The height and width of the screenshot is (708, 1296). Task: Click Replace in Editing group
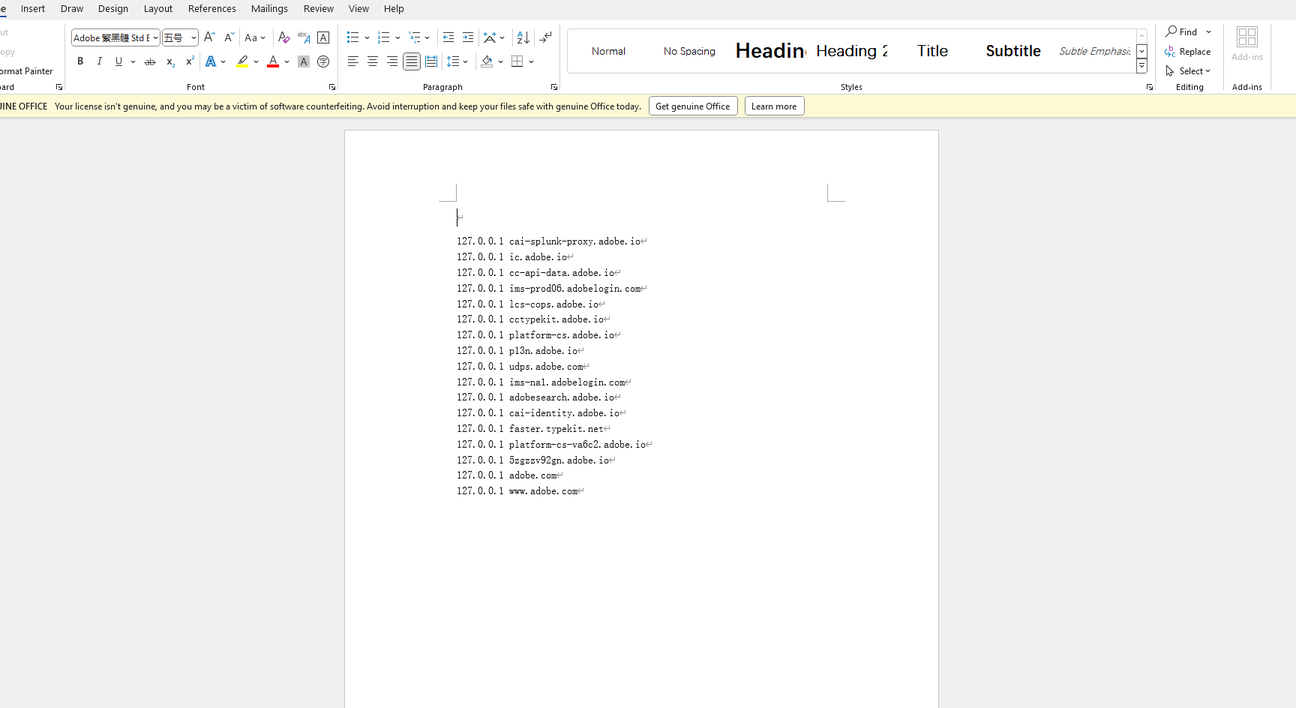1188,52
